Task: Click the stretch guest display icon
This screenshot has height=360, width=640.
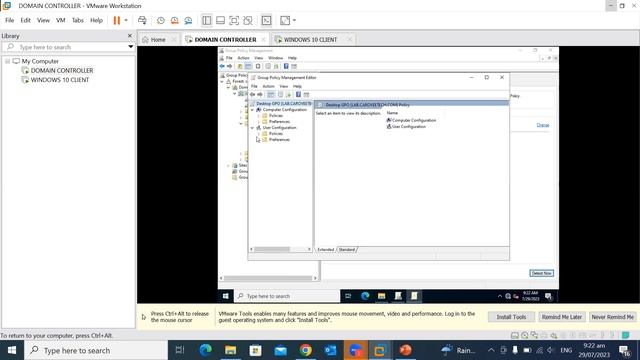Action: pos(285,20)
